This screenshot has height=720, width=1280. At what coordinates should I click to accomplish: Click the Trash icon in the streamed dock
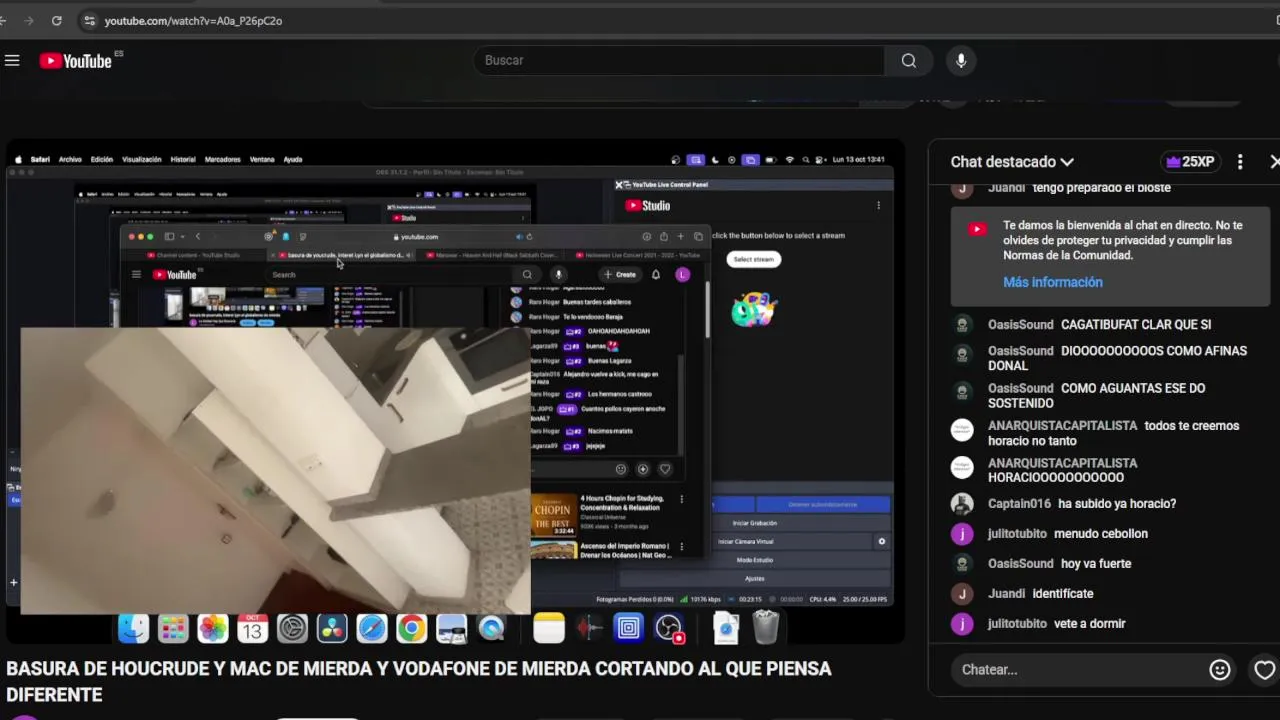click(x=765, y=628)
